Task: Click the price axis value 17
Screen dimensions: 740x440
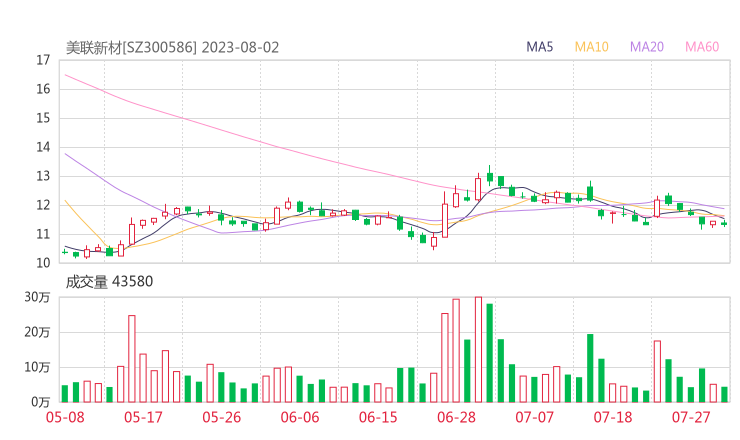Action: coord(43,60)
